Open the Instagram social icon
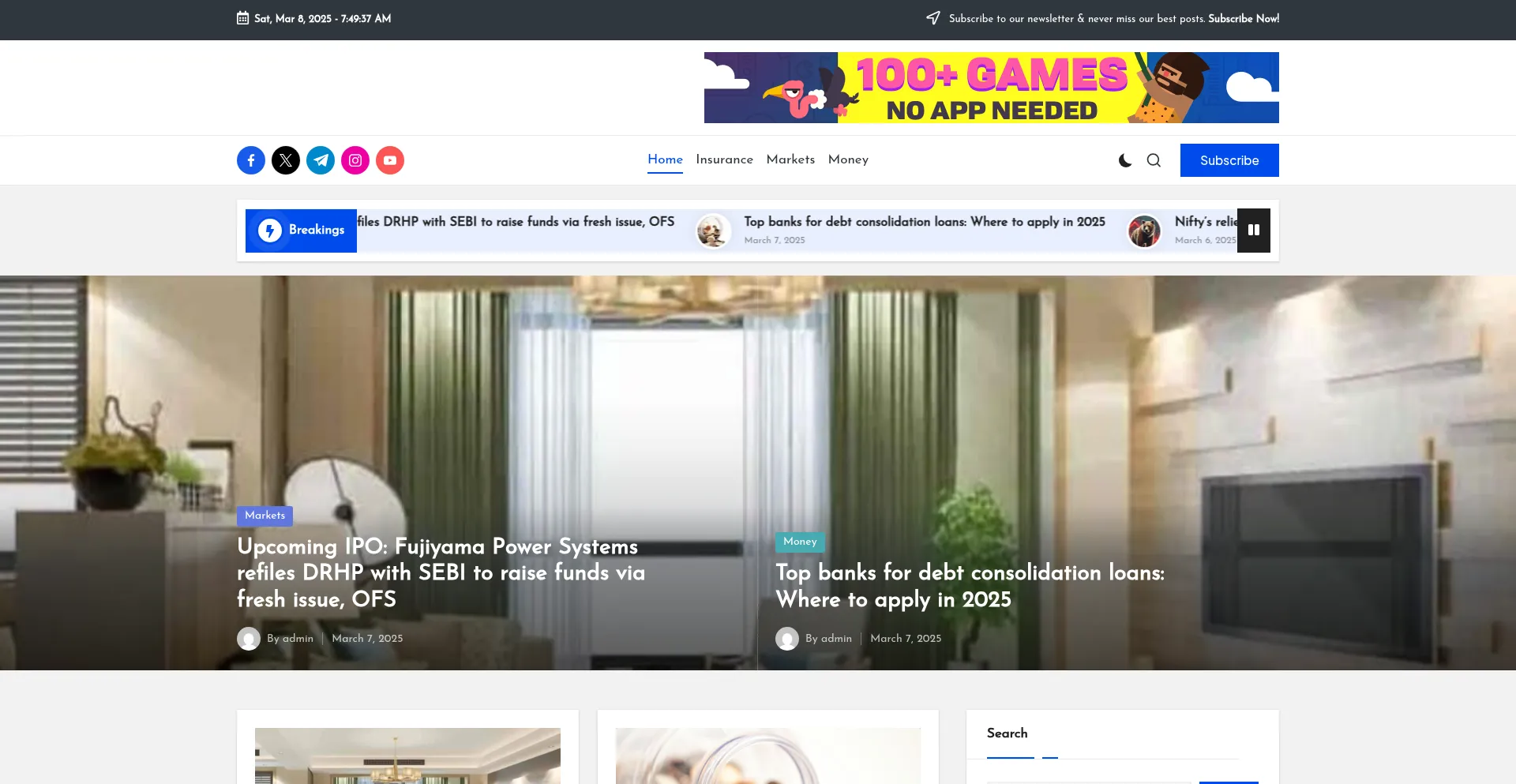The height and width of the screenshot is (784, 1516). tap(355, 160)
